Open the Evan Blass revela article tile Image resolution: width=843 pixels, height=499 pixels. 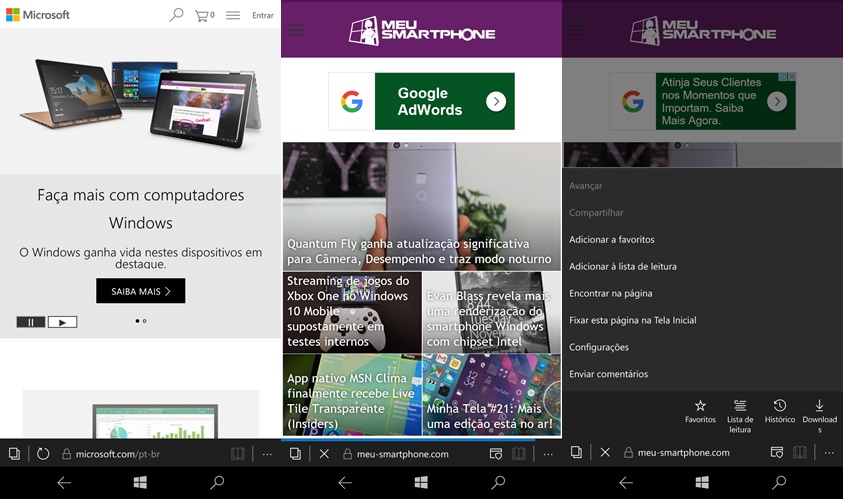pos(491,312)
